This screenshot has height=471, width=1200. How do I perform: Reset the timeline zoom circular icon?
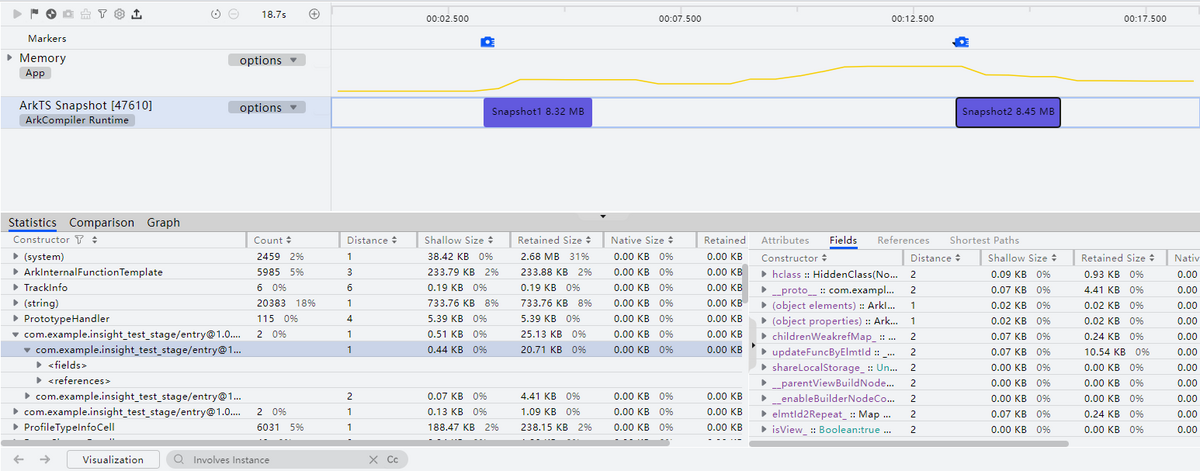(x=217, y=15)
